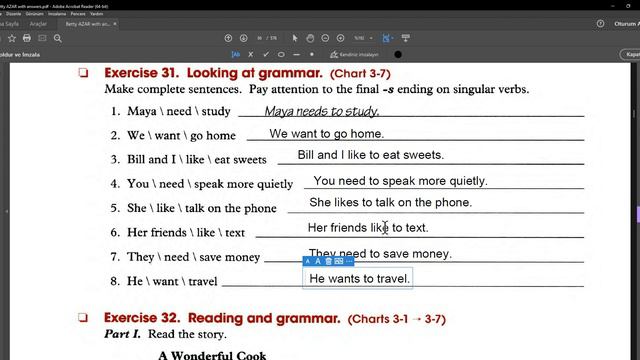Screen dimensions: 640x360
Task: Switch to the Araçlar tab
Action: 38,24
